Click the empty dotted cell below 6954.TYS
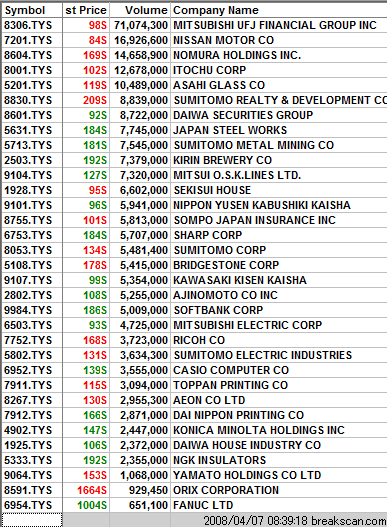Viewport: 387px width, 527px height. (32, 520)
